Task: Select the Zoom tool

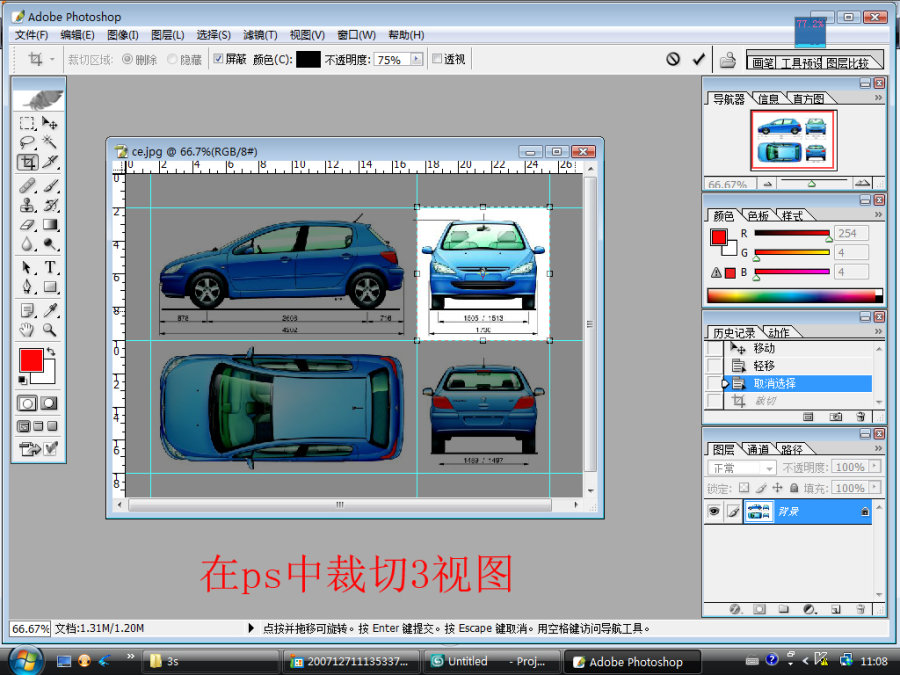Action: point(50,330)
